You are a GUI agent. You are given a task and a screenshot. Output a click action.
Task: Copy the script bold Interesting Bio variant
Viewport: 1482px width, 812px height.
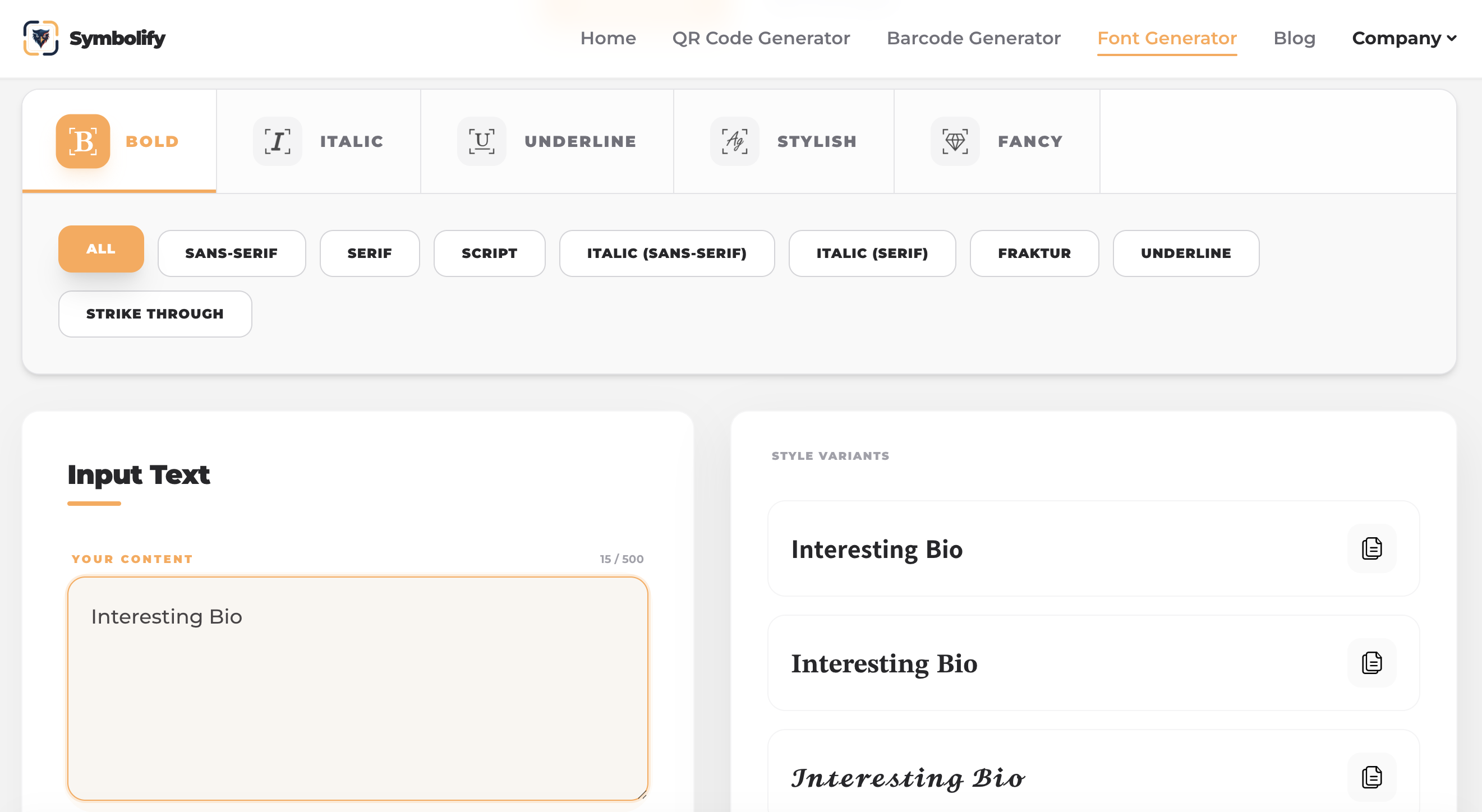1371,777
